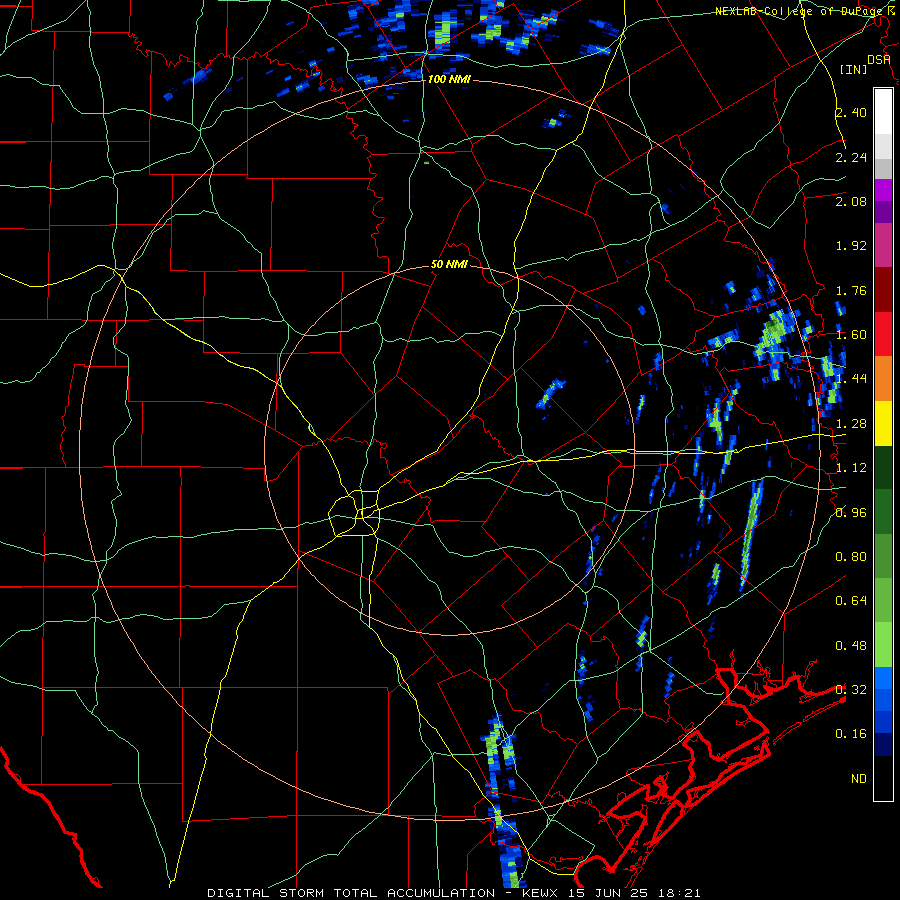Click the 15 JUN 25 date text
The image size is (900, 900).
(607, 893)
